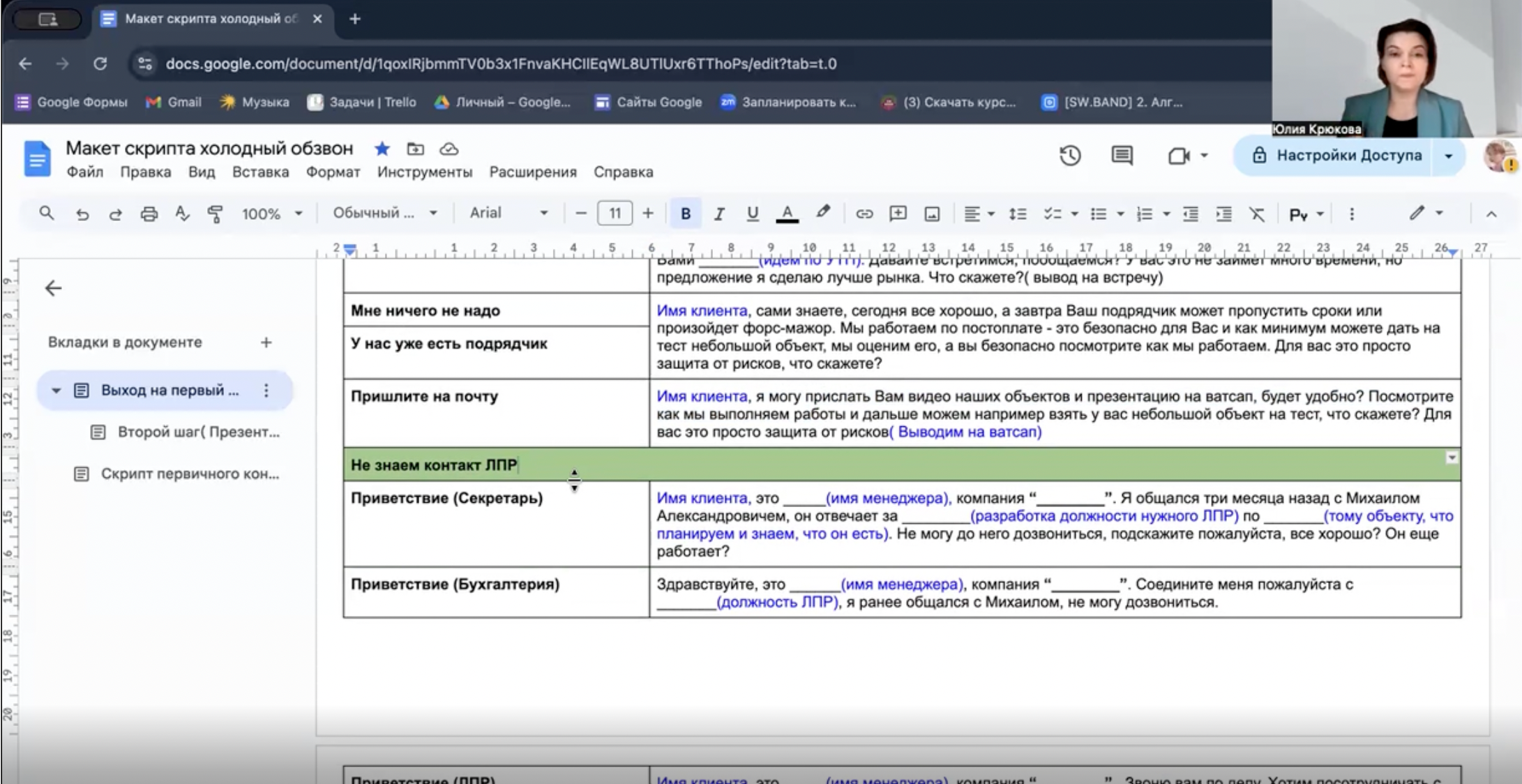Open the Вставка menu

[x=260, y=172]
